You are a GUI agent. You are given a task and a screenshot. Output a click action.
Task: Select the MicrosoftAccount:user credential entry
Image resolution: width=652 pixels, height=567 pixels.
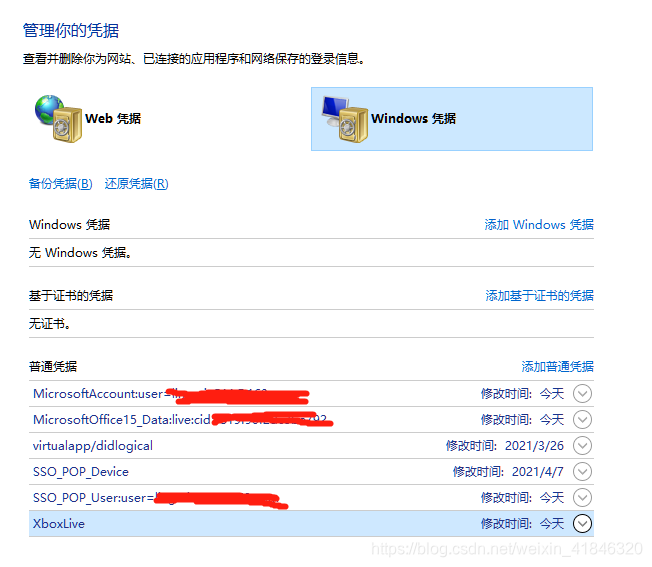[x=311, y=393]
